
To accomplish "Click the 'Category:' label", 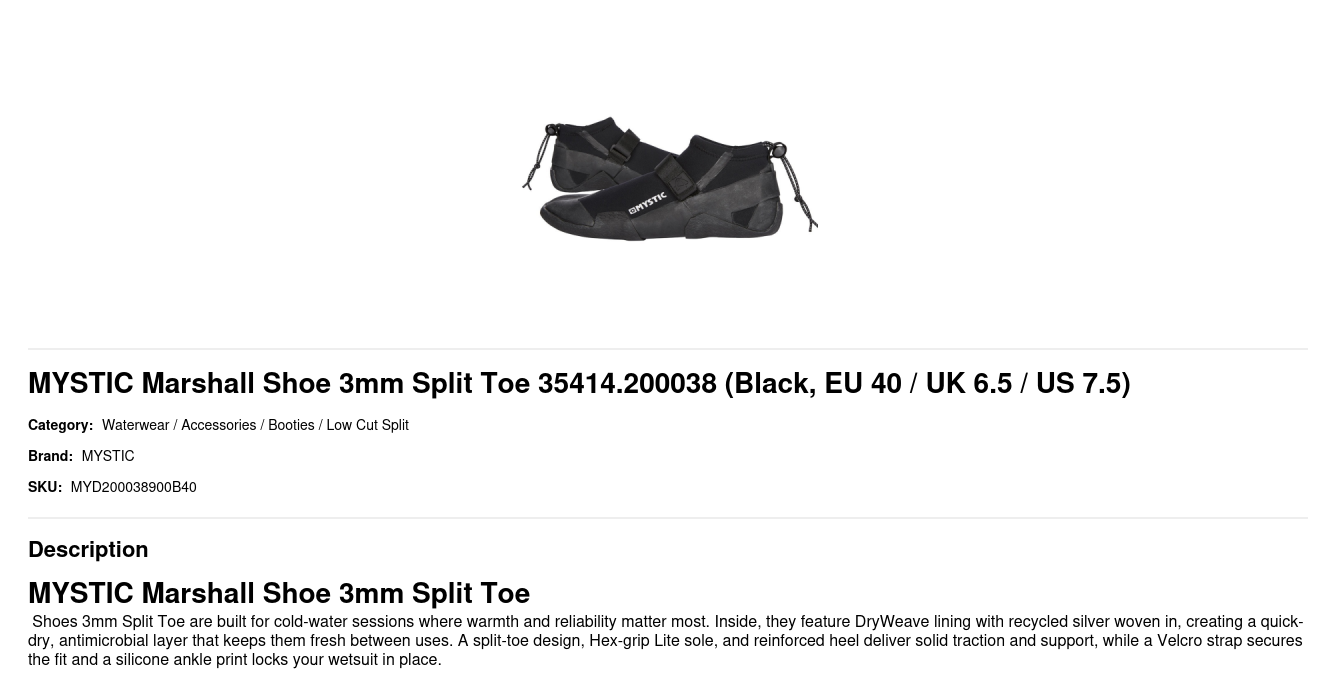I will [x=60, y=426].
